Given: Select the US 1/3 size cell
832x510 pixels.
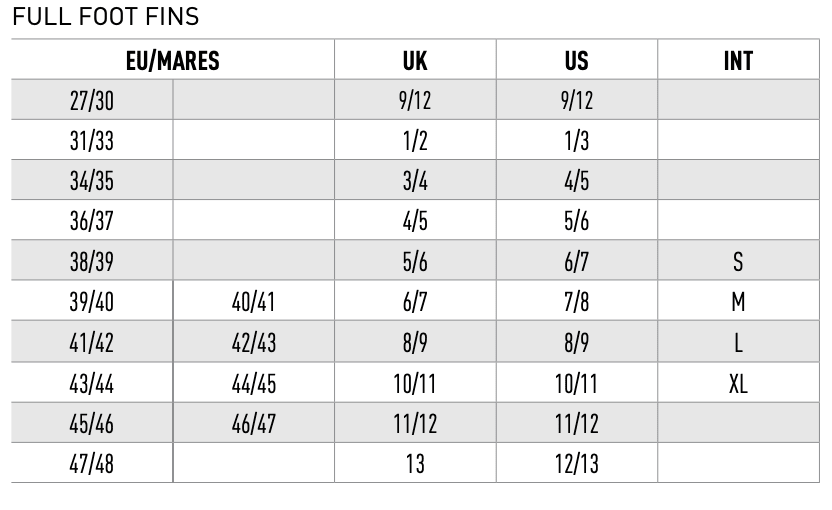Looking at the screenshot, I should [x=577, y=141].
